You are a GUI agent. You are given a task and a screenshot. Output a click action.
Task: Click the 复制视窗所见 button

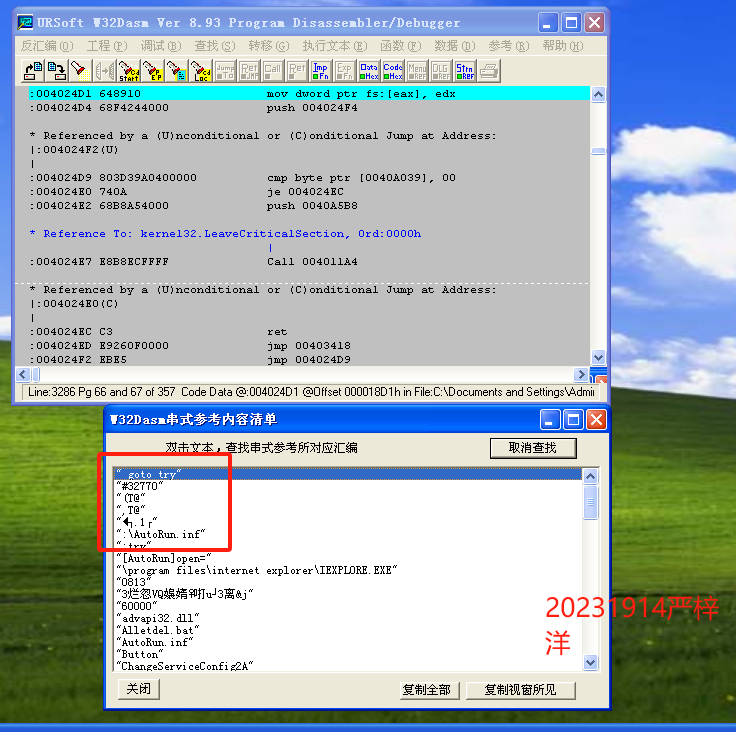tap(520, 690)
